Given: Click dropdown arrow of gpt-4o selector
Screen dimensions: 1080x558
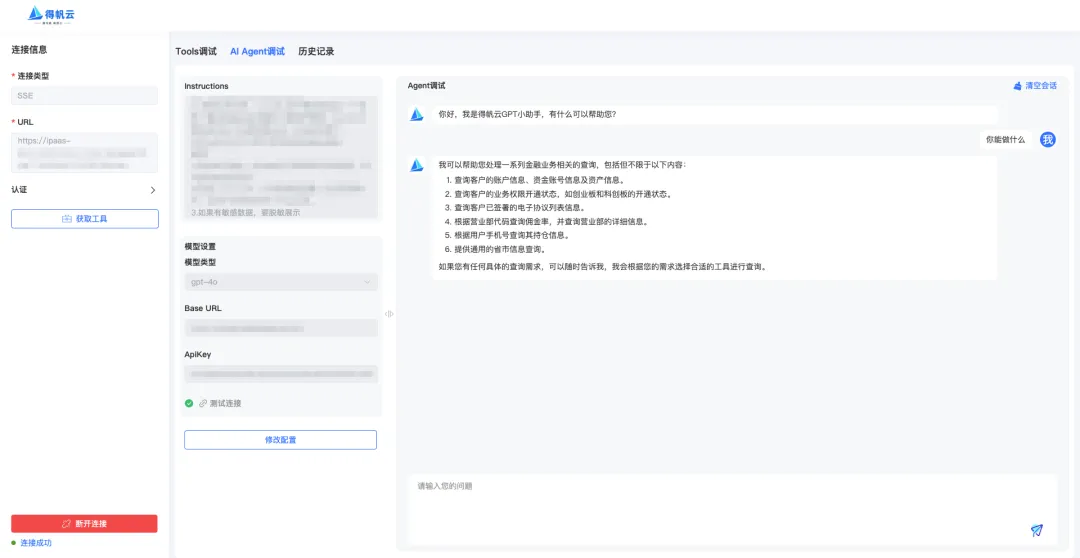Looking at the screenshot, I should point(366,282).
